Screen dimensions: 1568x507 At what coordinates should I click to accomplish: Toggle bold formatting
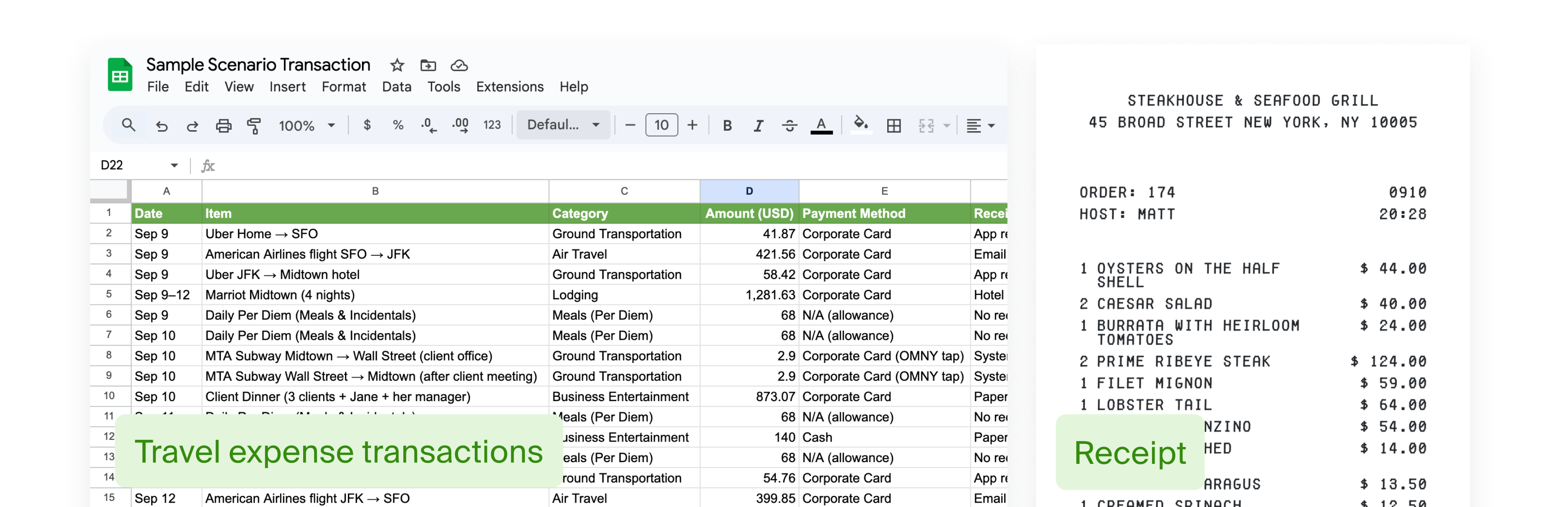[727, 126]
